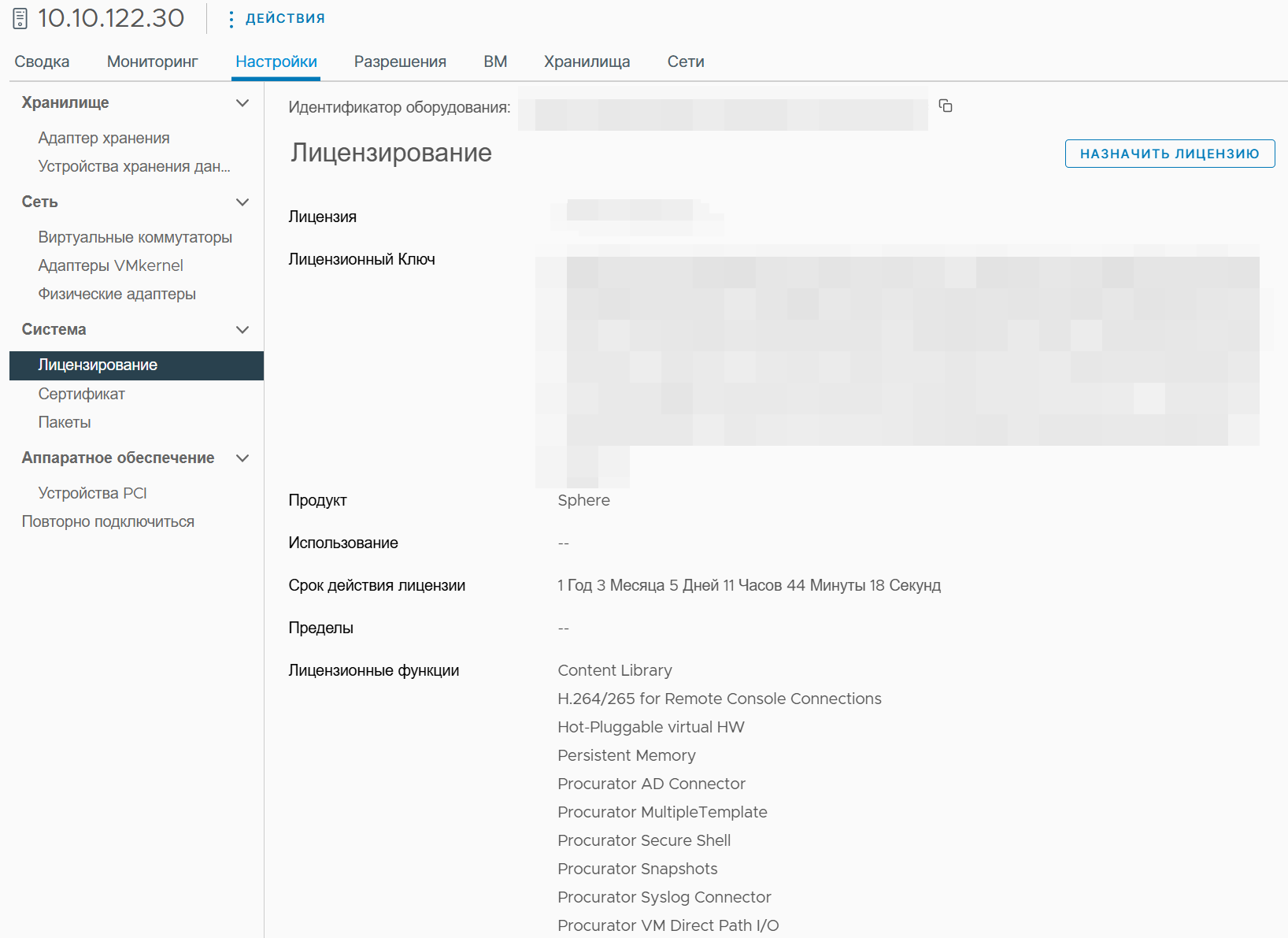
Task: Collapse the Аппаратное обеспечение section chevron
Action: point(242,458)
